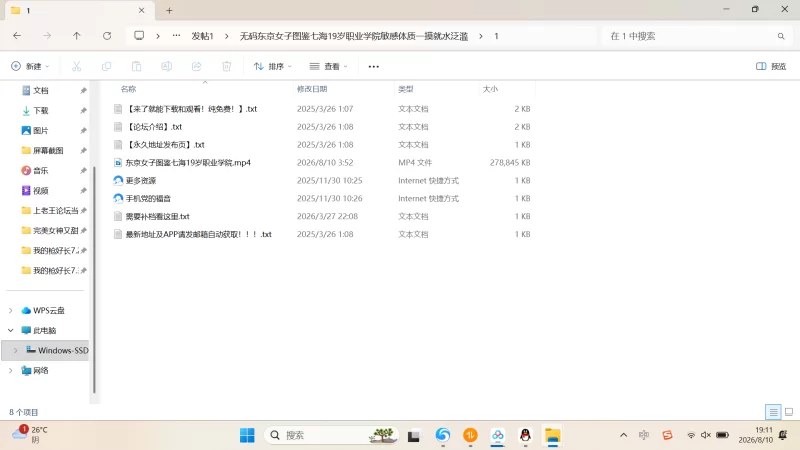
Task: Open 音乐 in the sidebar
Action: pyautogui.click(x=40, y=170)
